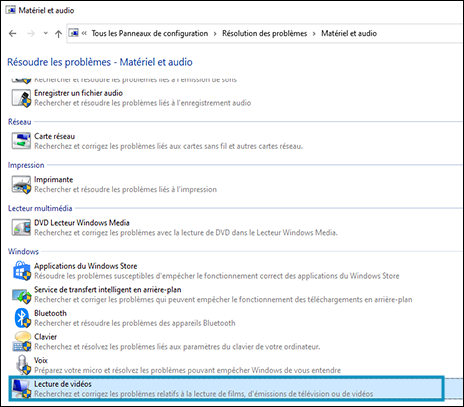Click description 'problèmes liés à l'impression'
464x407 pixels.
(x=125, y=189)
